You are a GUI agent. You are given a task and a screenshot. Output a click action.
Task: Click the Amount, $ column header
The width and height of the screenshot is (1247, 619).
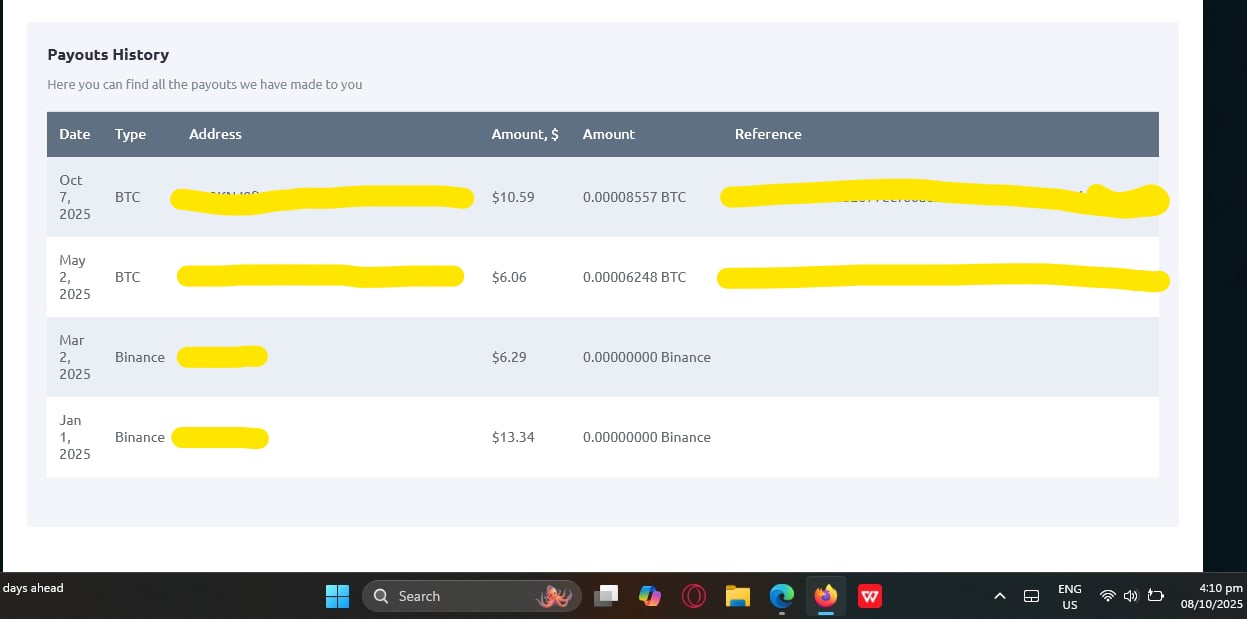525,134
